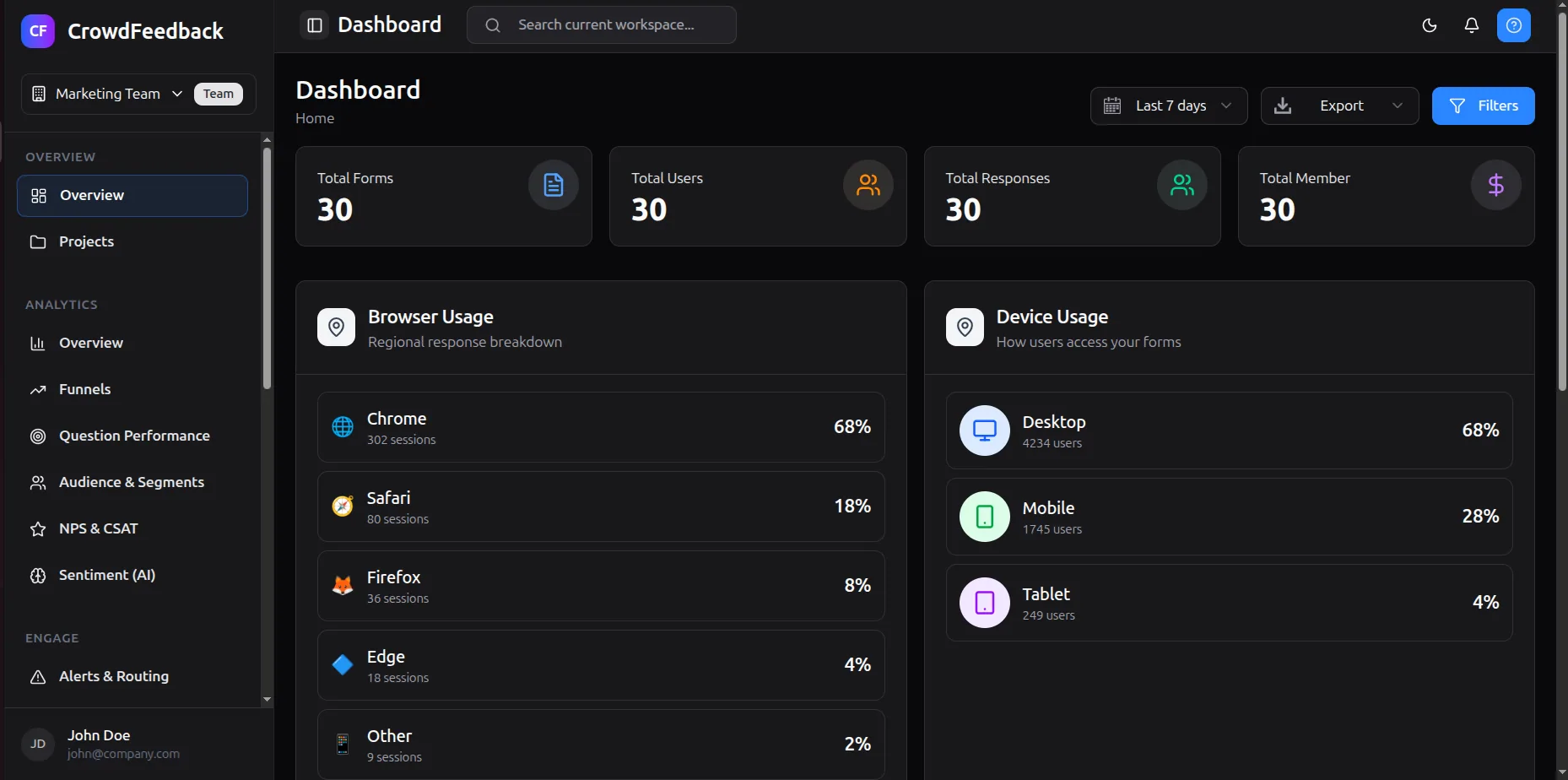Toggle the sidebar panel icon
The height and width of the screenshot is (780, 1568).
[x=315, y=25]
